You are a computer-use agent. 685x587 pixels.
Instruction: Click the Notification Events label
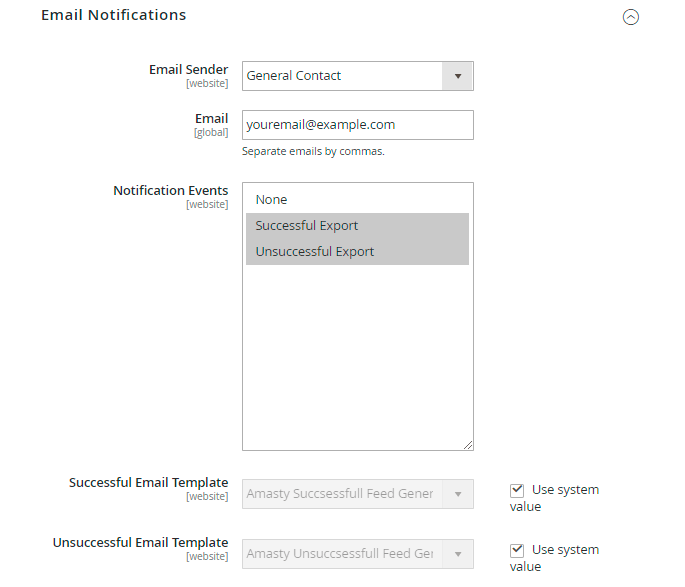170,190
